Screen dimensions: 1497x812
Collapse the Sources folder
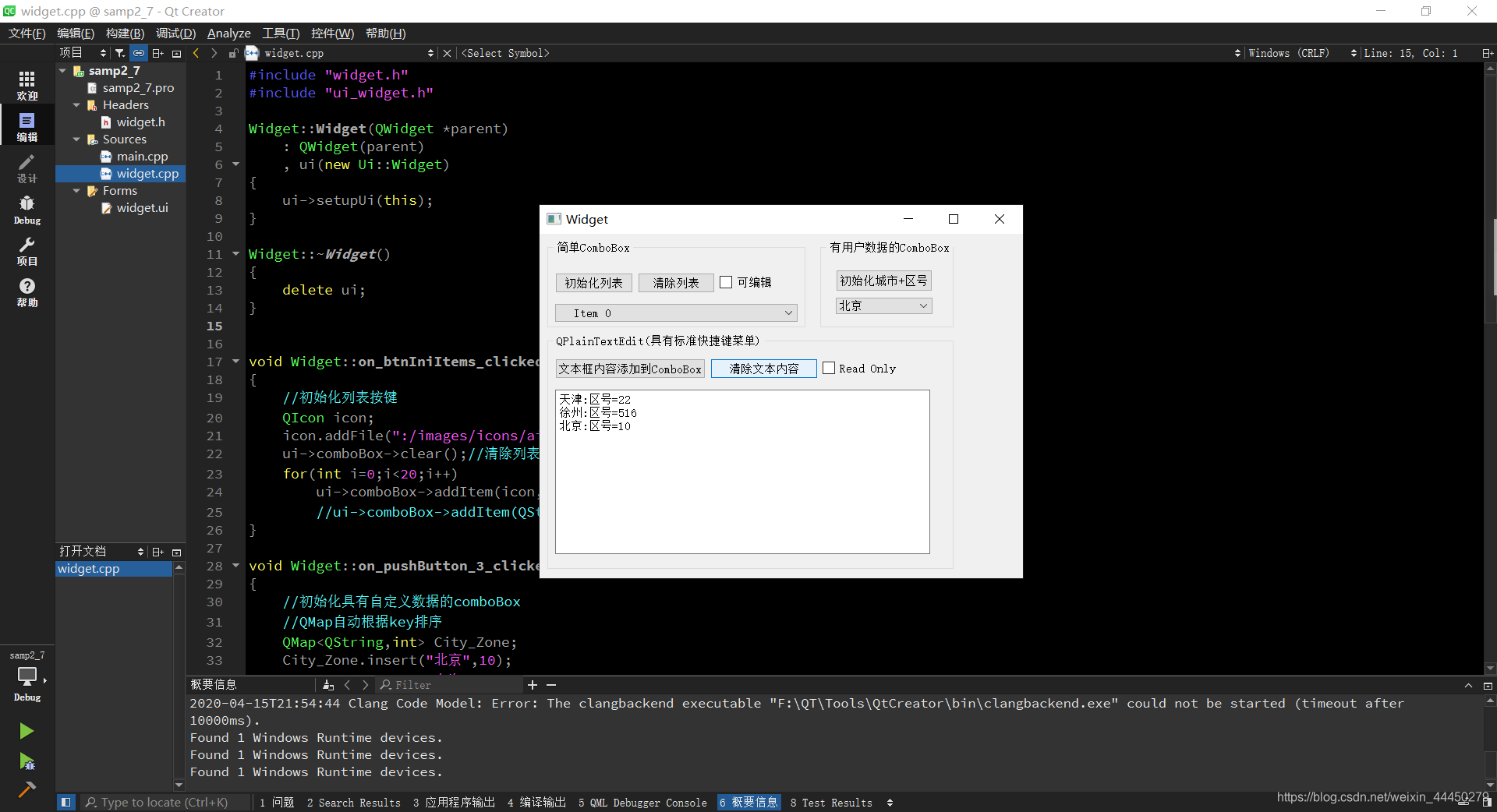pyautogui.click(x=76, y=139)
